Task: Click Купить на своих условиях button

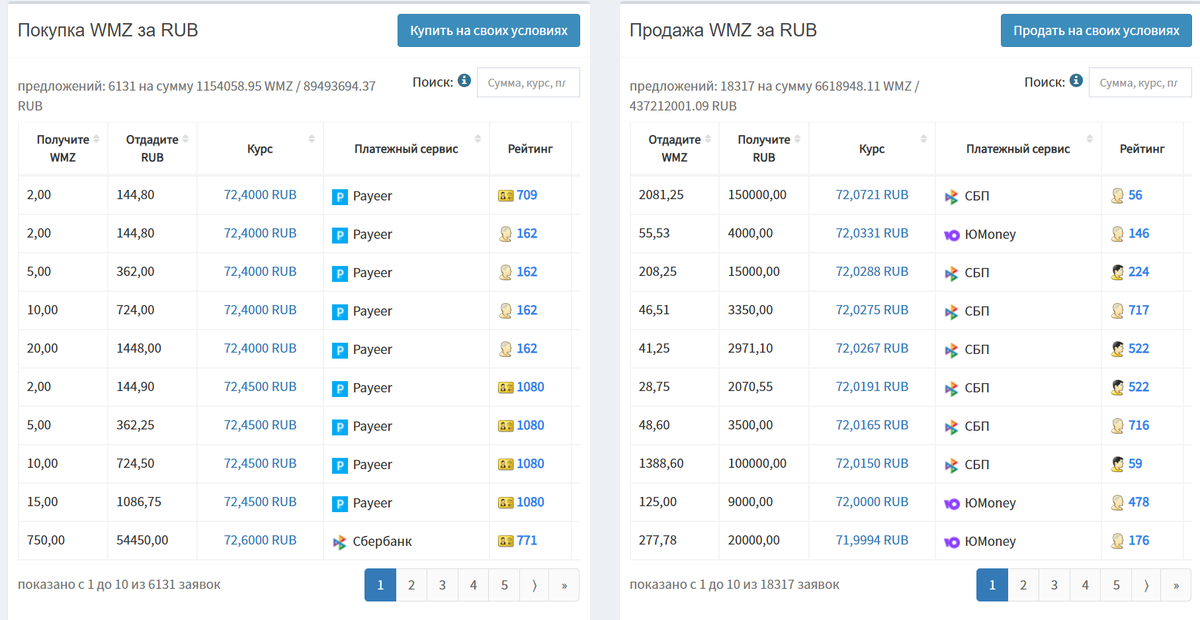Action: [488, 30]
